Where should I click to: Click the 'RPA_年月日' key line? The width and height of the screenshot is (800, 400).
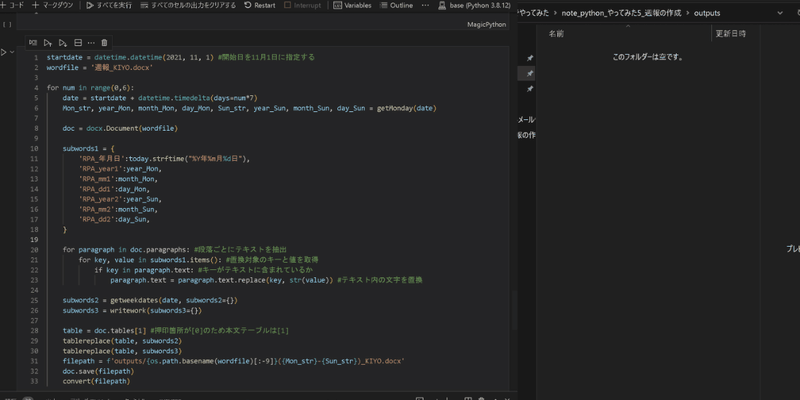pyautogui.click(x=165, y=159)
